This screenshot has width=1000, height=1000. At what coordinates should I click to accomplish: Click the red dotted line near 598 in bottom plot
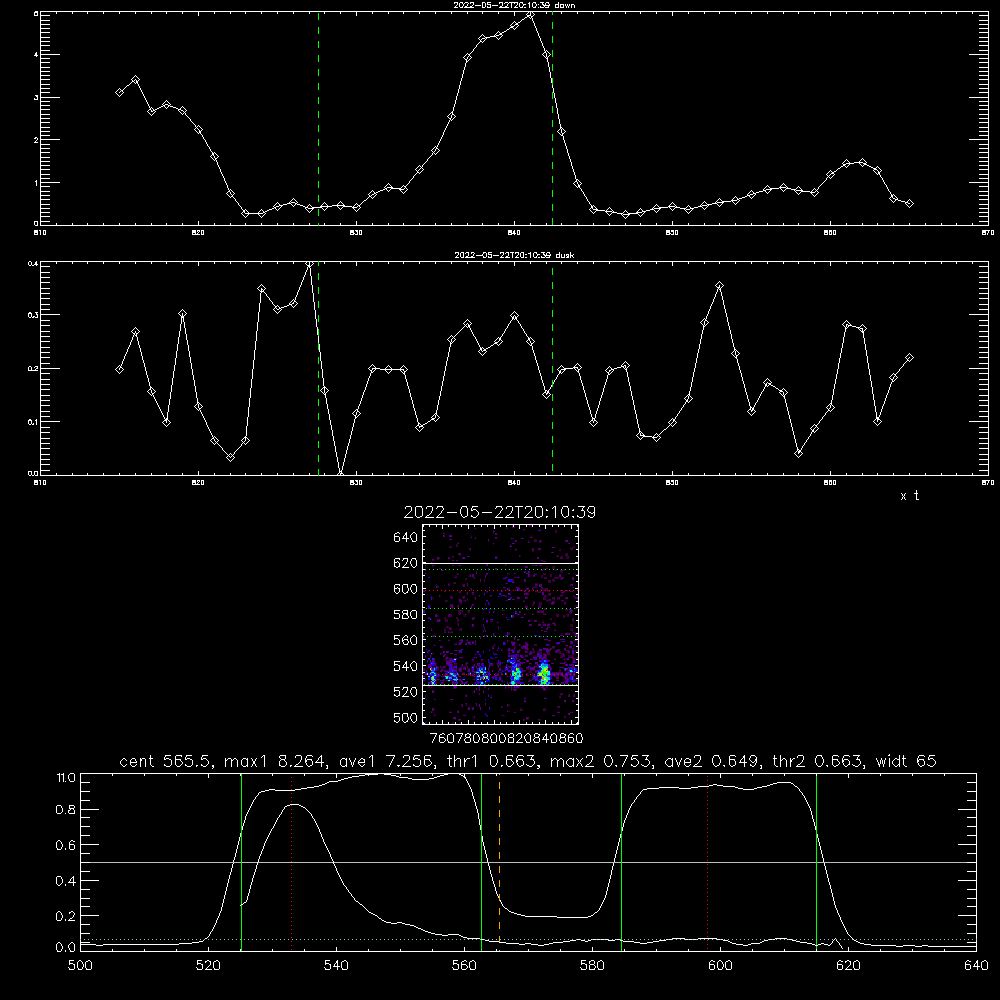pyautogui.click(x=707, y=861)
